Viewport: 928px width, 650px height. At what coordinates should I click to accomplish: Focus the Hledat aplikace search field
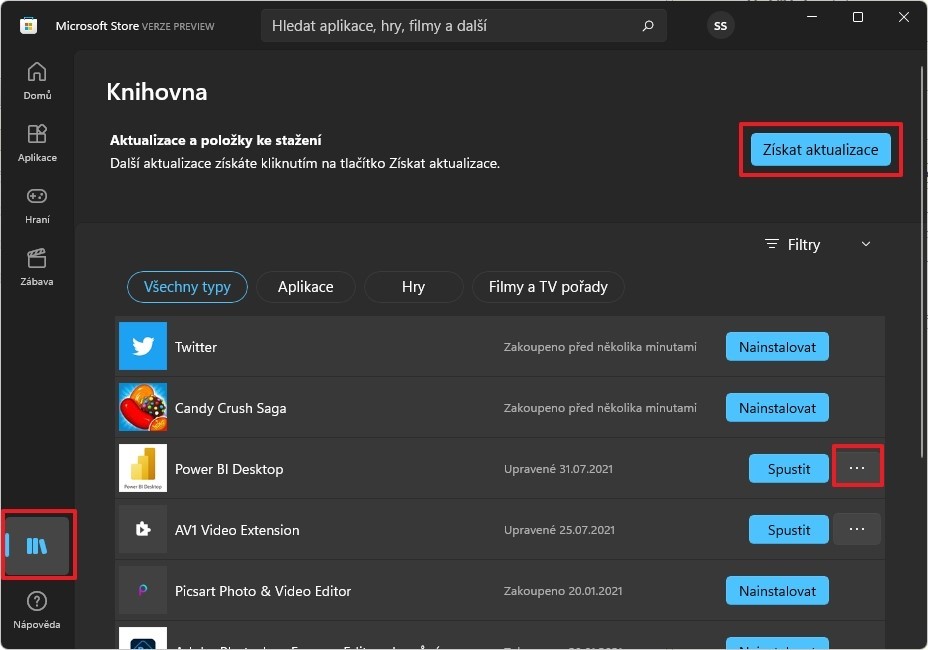pos(450,26)
